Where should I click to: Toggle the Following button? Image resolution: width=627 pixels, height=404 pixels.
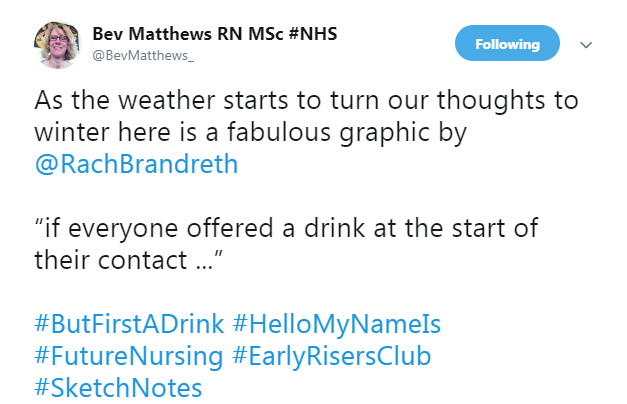pyautogui.click(x=507, y=44)
